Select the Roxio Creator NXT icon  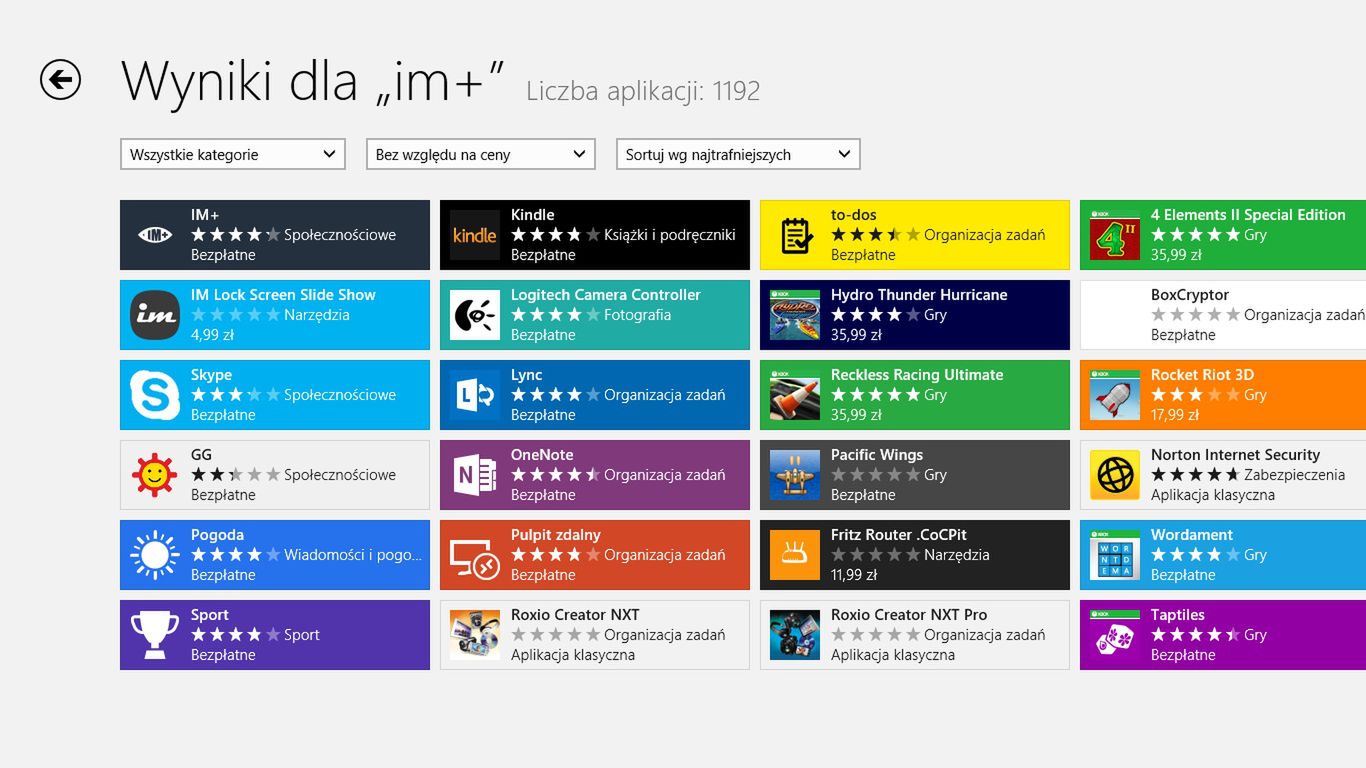coord(475,635)
